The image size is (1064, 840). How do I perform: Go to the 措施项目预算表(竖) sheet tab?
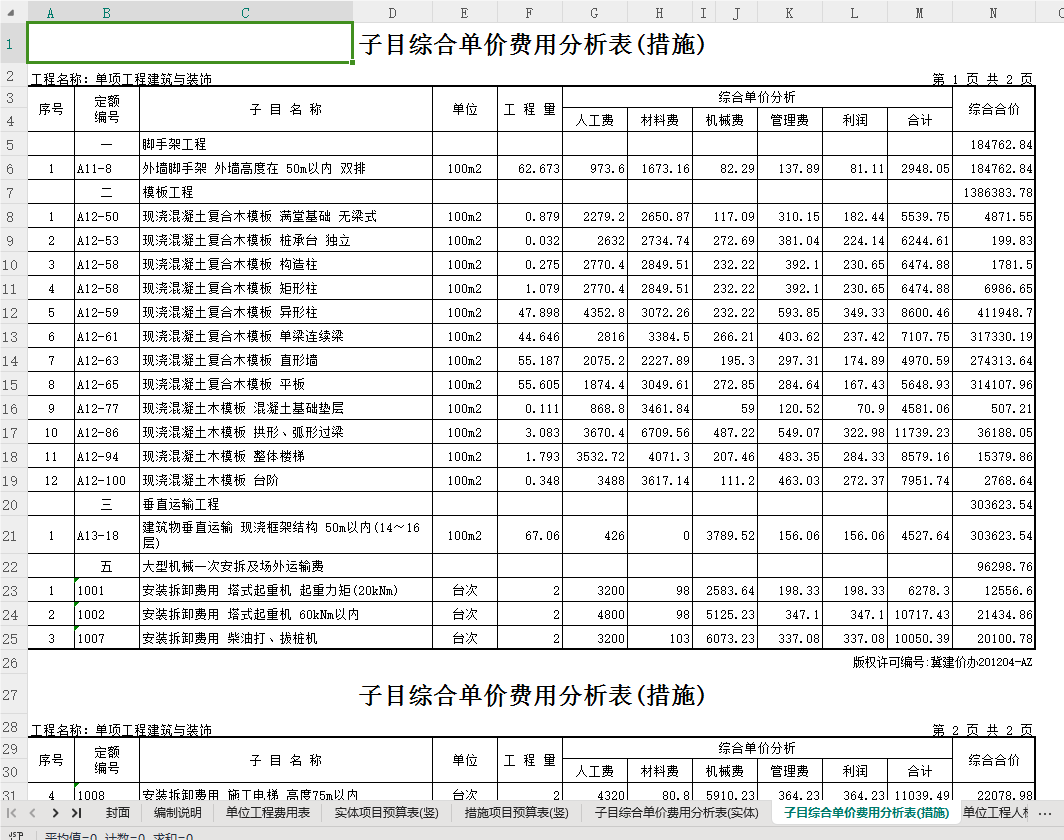tap(516, 812)
